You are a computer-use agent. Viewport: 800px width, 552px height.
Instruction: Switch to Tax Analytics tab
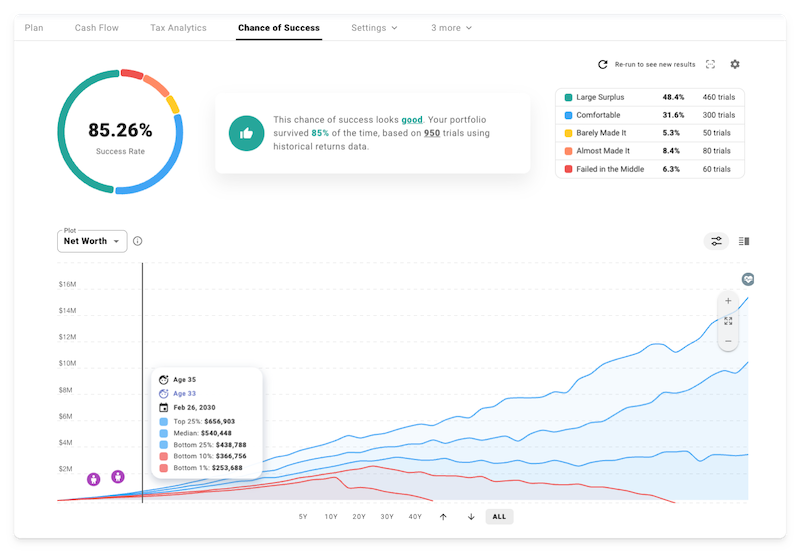(x=178, y=28)
